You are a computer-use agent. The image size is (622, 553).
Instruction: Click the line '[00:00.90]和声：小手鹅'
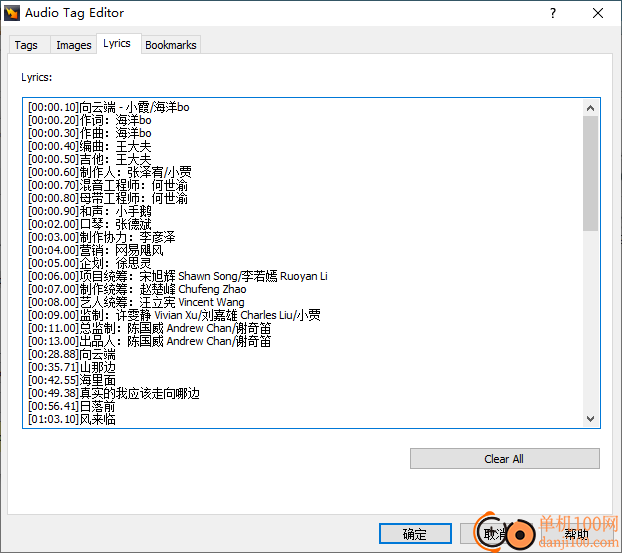[x=90, y=211]
